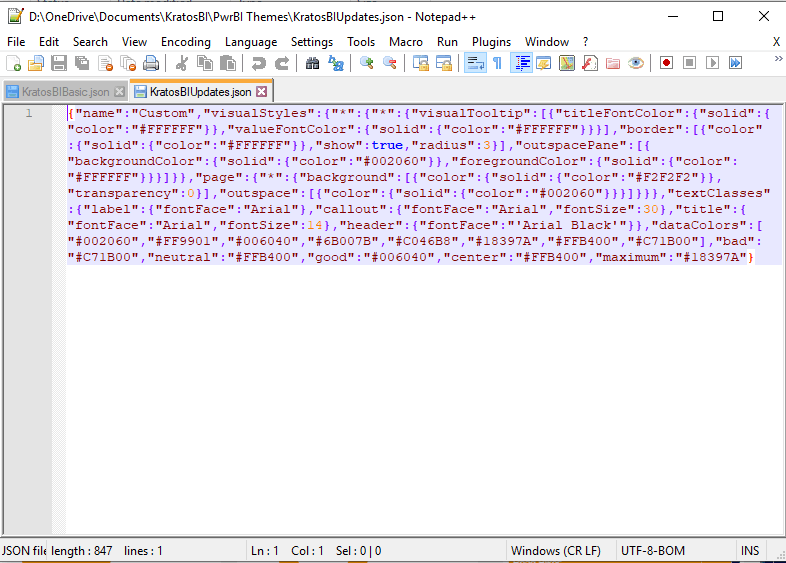
Task: Open the File menu
Action: tap(16, 42)
